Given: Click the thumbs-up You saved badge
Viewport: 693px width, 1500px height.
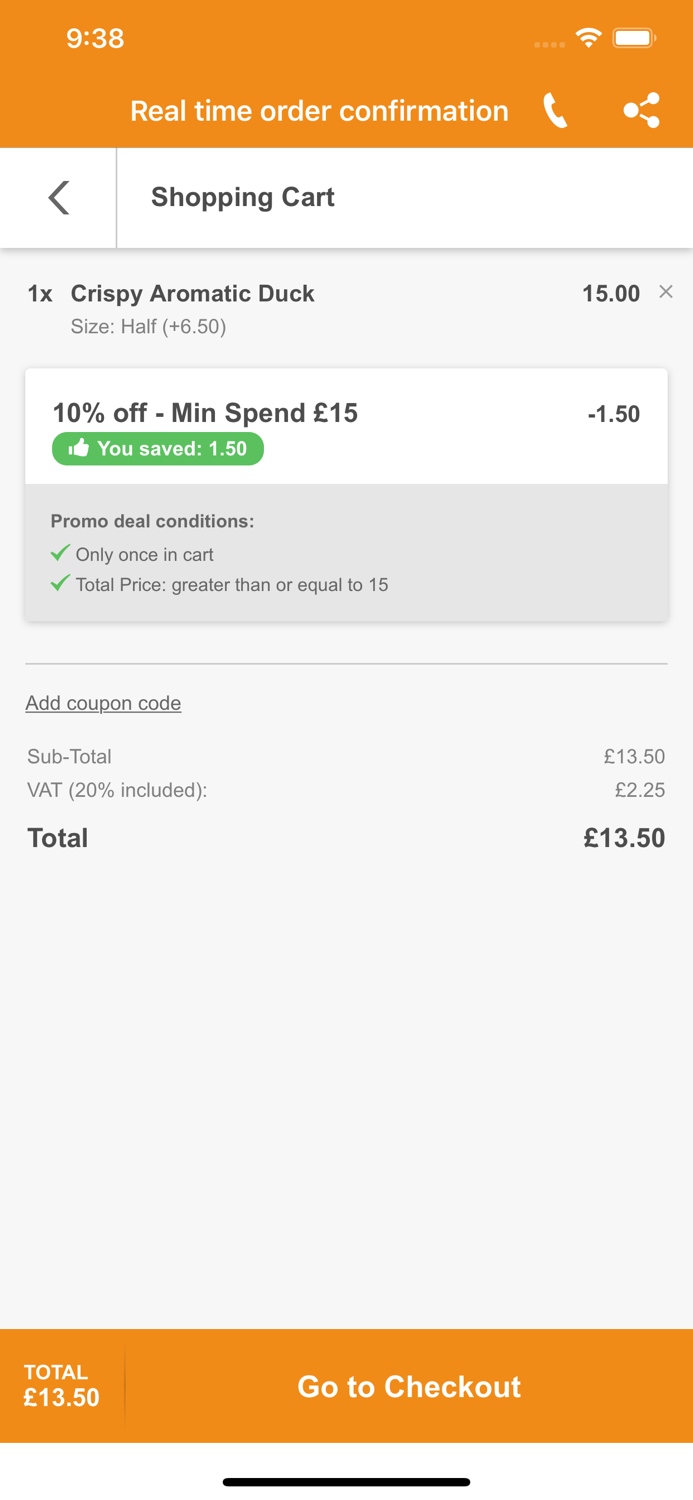Looking at the screenshot, I should coord(158,449).
